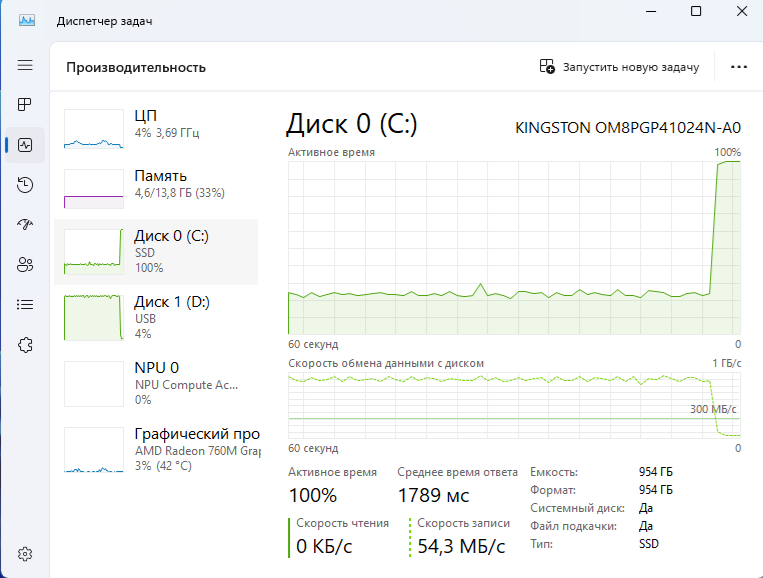Open the Details page icon

tap(25, 304)
